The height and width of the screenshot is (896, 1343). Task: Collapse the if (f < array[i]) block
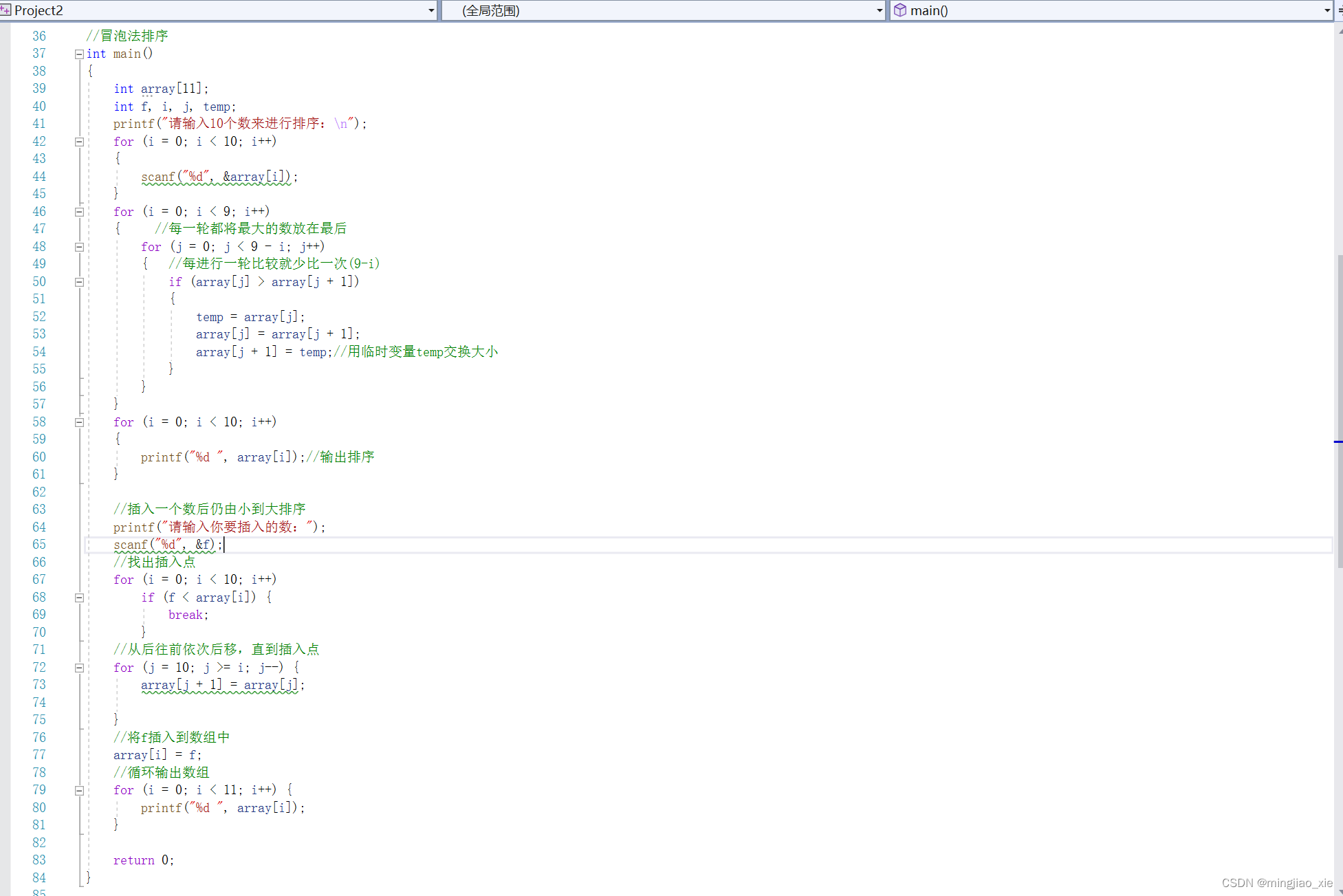(79, 598)
